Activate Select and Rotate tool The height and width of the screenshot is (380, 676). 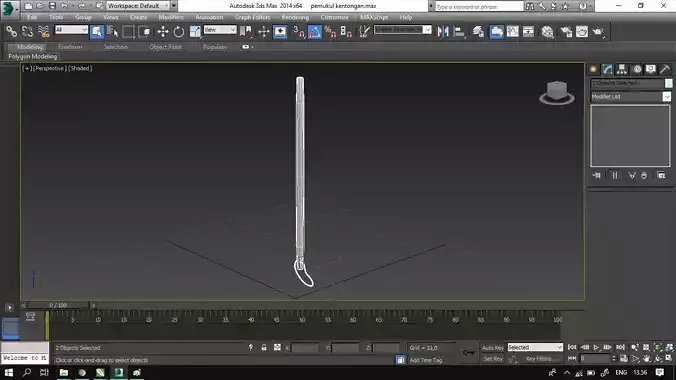[x=178, y=31]
